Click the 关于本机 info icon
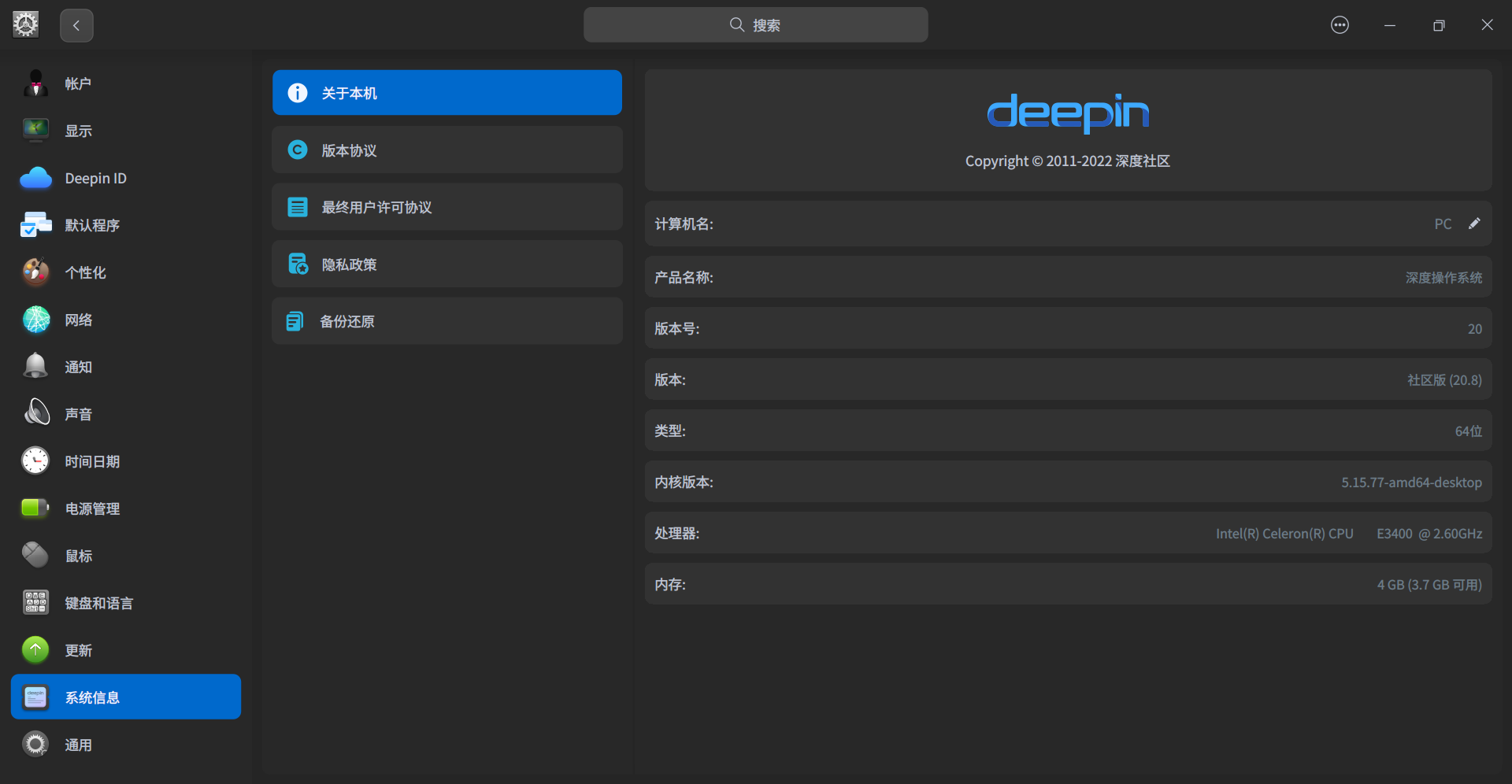Screen dimensions: 1512x784 coord(298,93)
